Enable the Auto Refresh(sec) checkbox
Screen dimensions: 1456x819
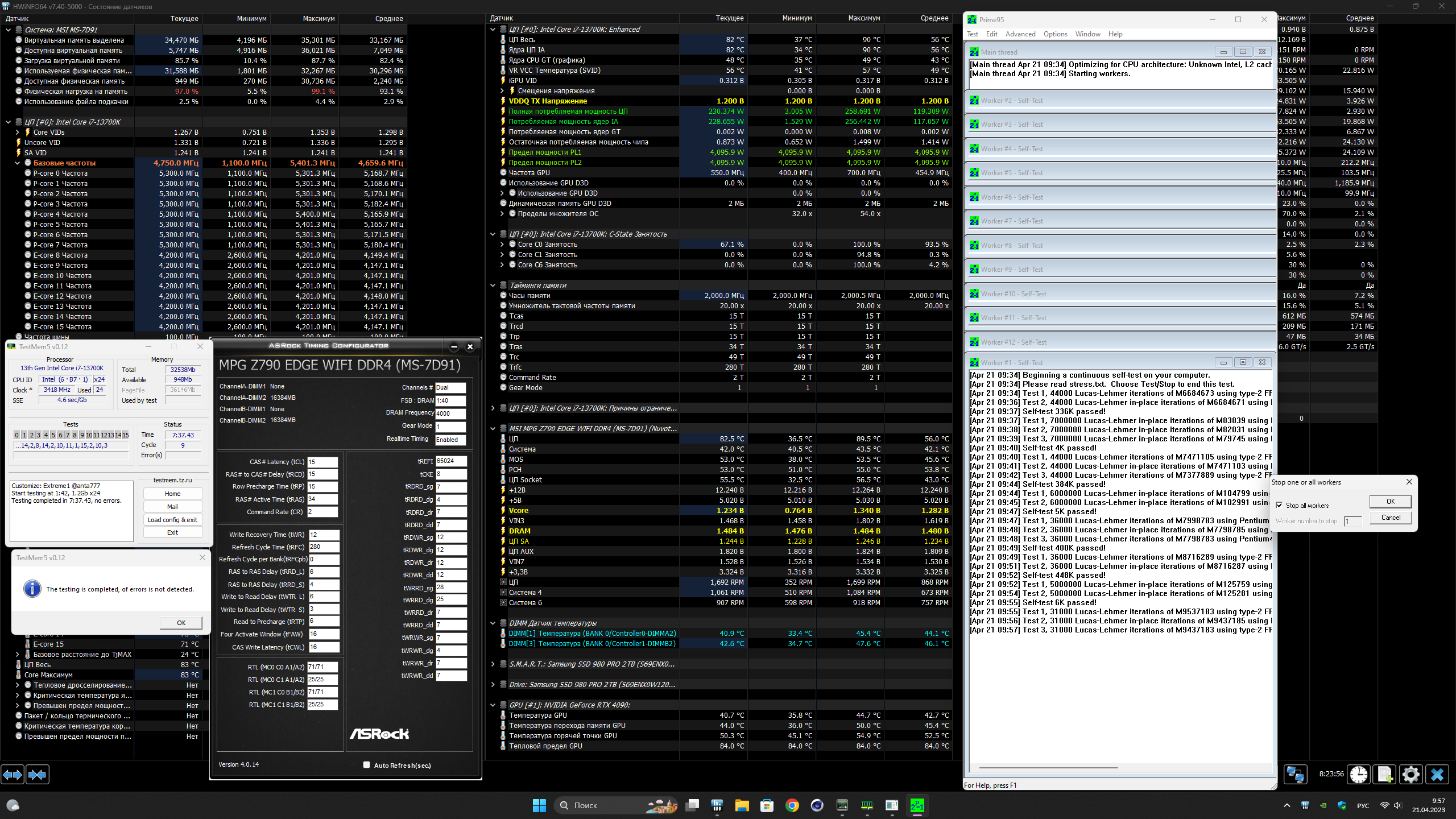tap(367, 765)
